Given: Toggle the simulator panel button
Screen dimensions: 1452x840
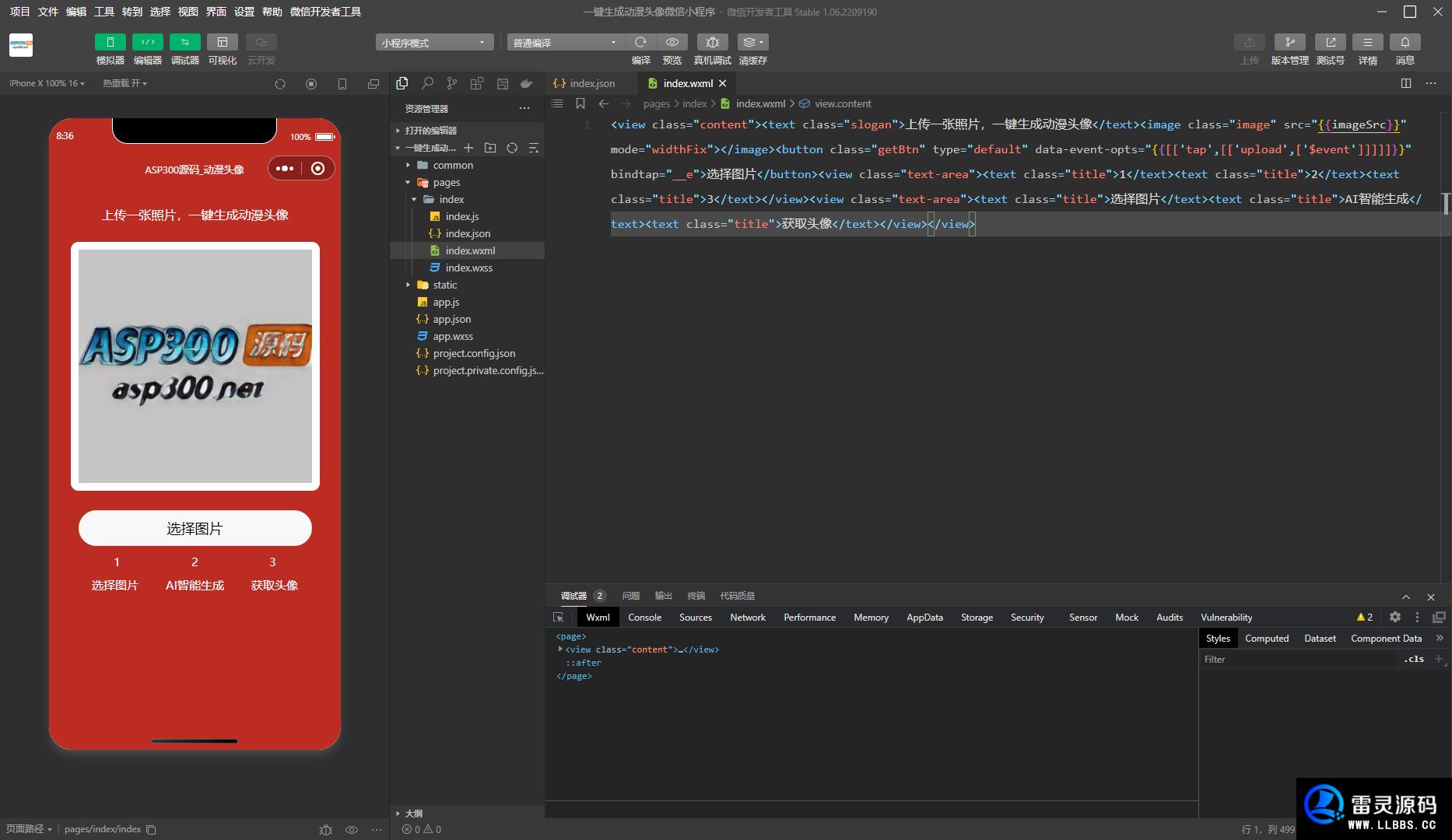Looking at the screenshot, I should point(110,42).
